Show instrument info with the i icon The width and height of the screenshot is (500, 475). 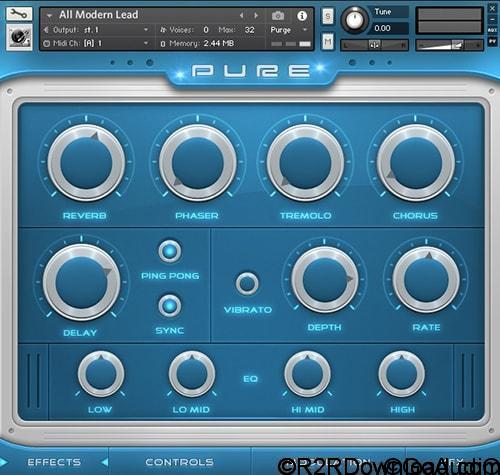(302, 15)
